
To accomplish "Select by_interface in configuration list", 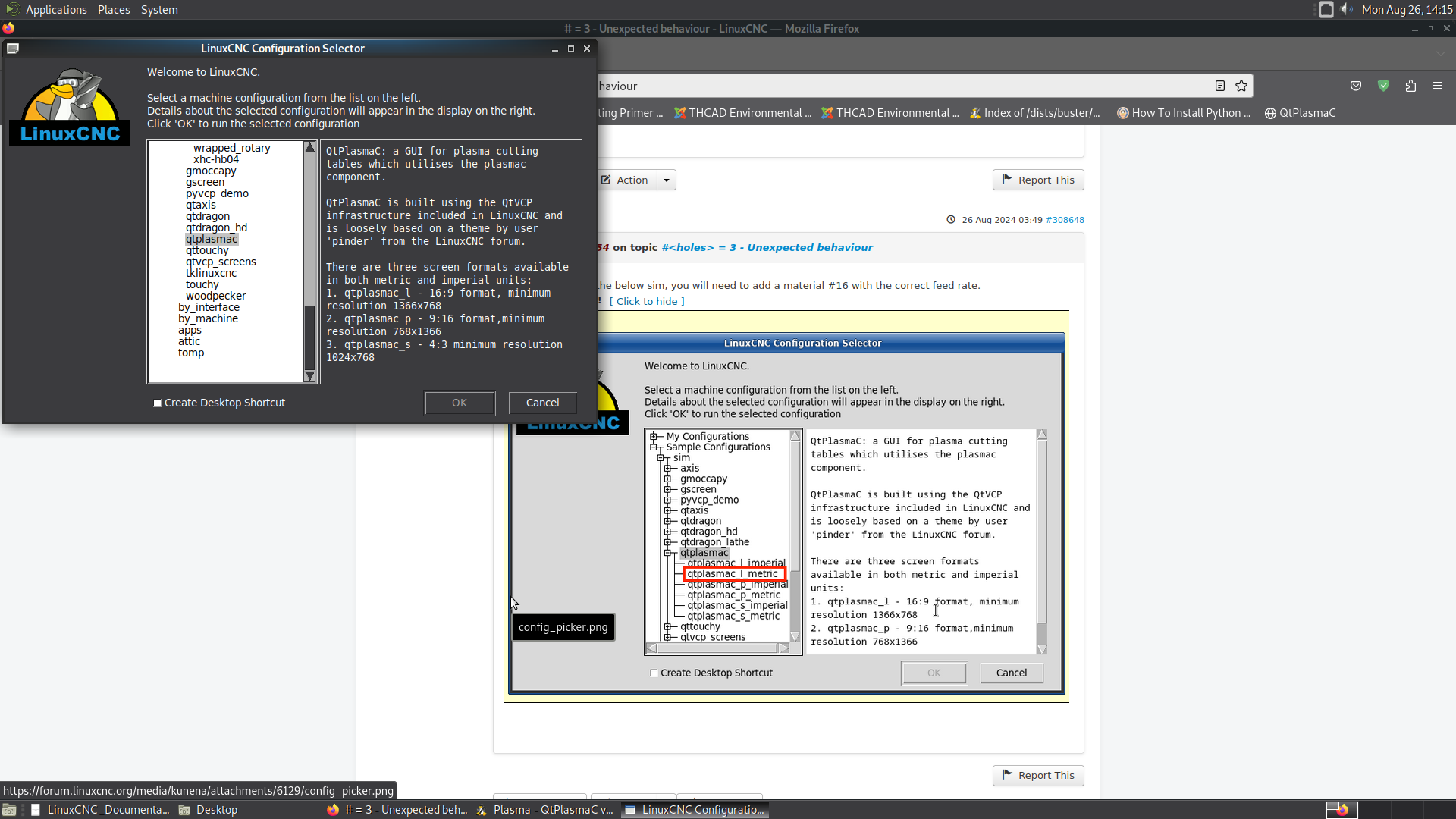I will tap(209, 307).
